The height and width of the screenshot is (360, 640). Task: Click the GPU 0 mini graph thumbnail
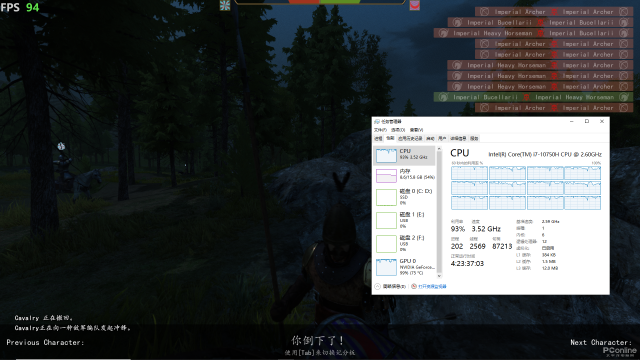coord(386,267)
